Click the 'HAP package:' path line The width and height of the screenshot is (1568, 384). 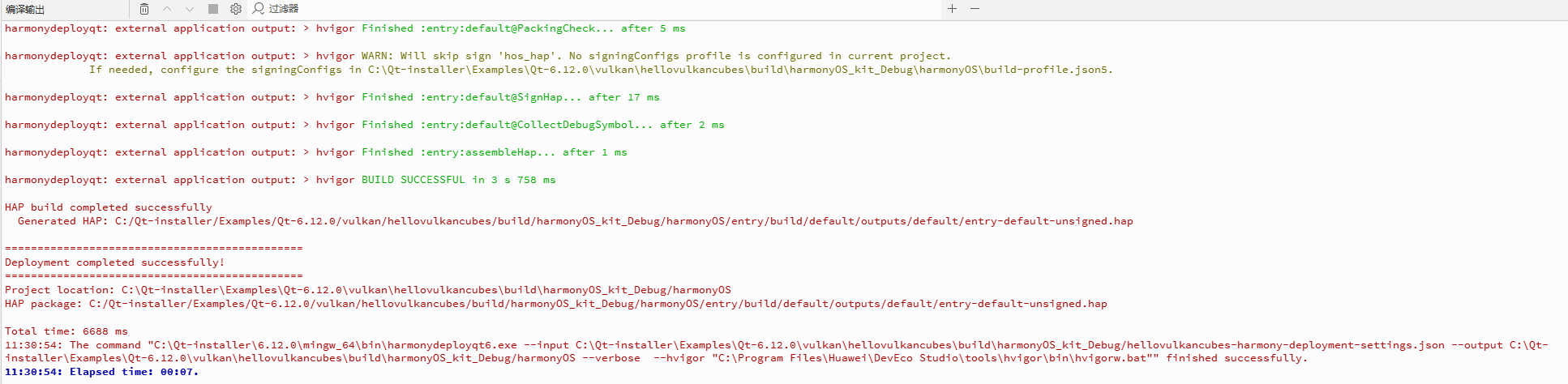(x=556, y=304)
